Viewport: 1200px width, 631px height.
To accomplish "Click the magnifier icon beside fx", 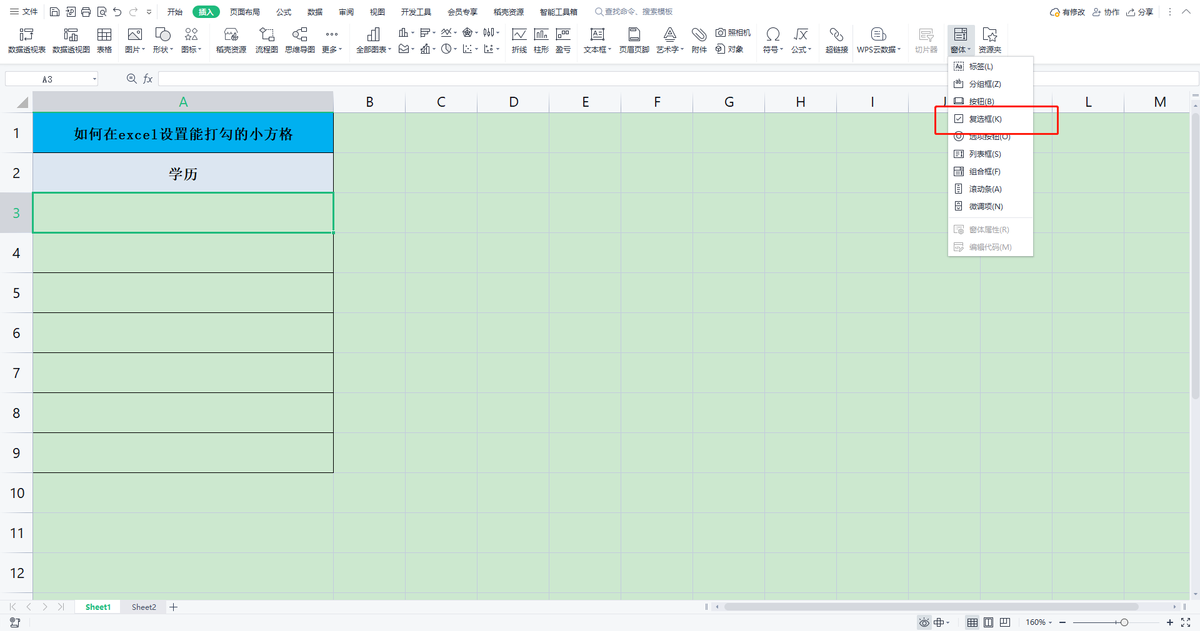I will pyautogui.click(x=131, y=78).
